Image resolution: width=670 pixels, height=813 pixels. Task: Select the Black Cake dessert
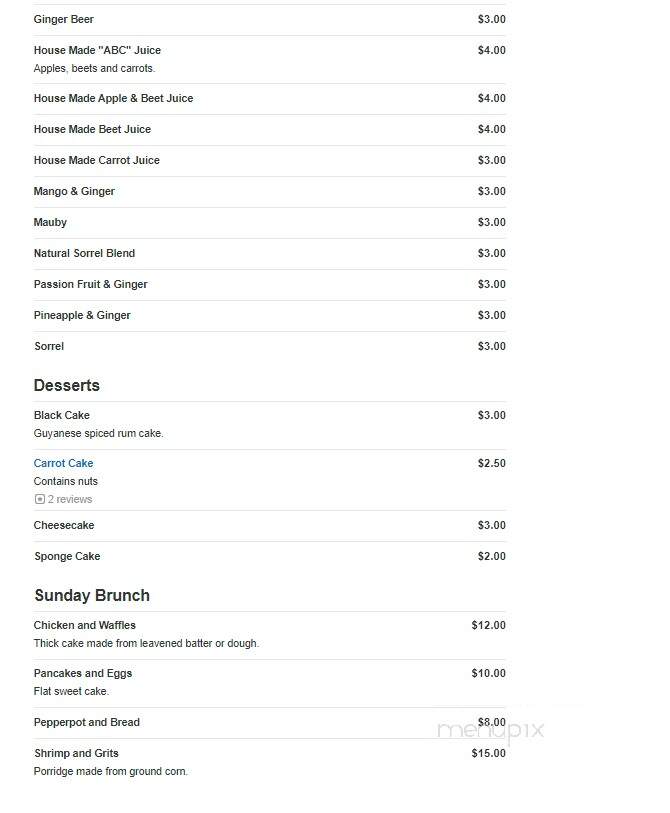62,415
